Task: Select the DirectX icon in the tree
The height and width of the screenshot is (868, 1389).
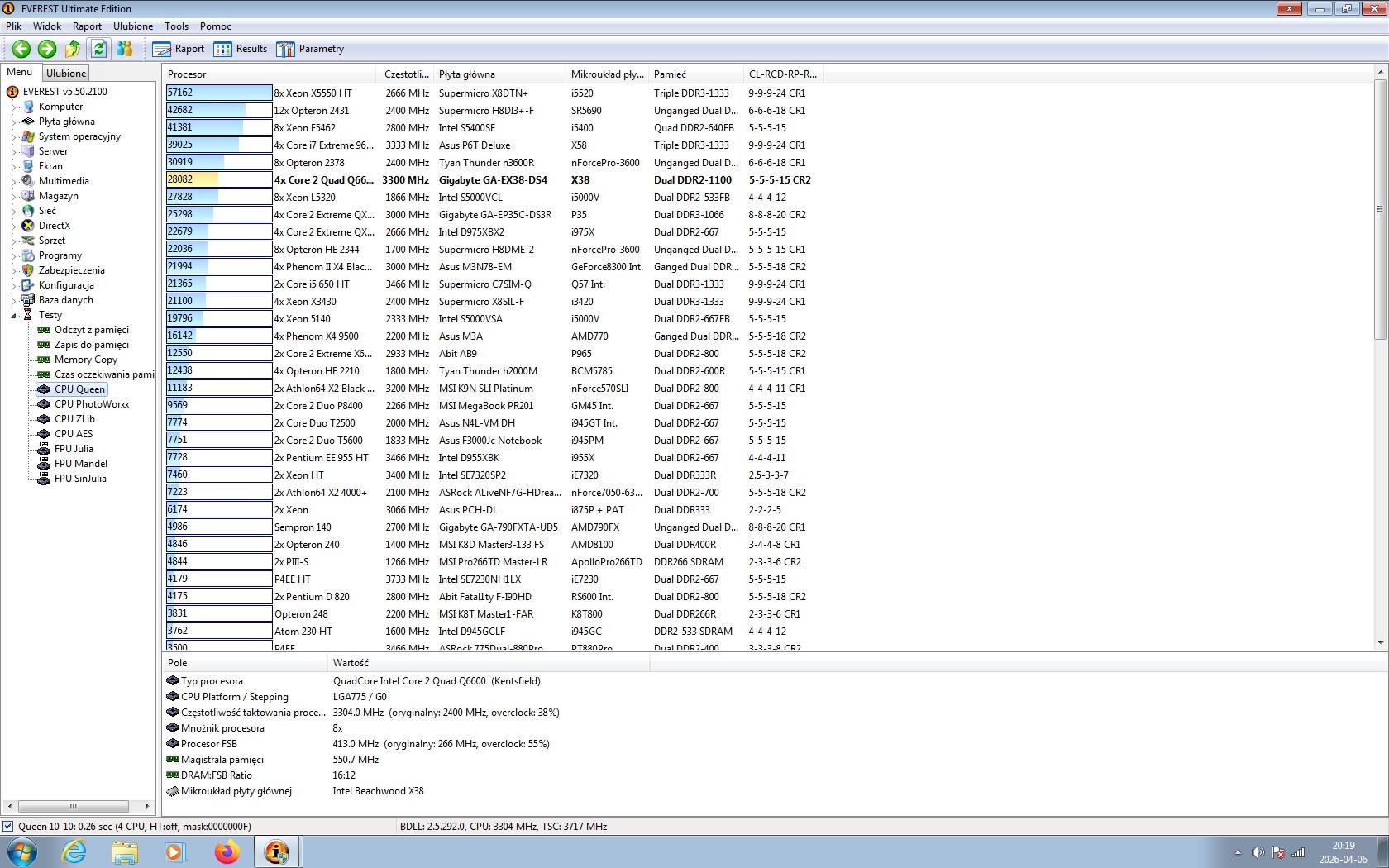Action: pos(28,226)
